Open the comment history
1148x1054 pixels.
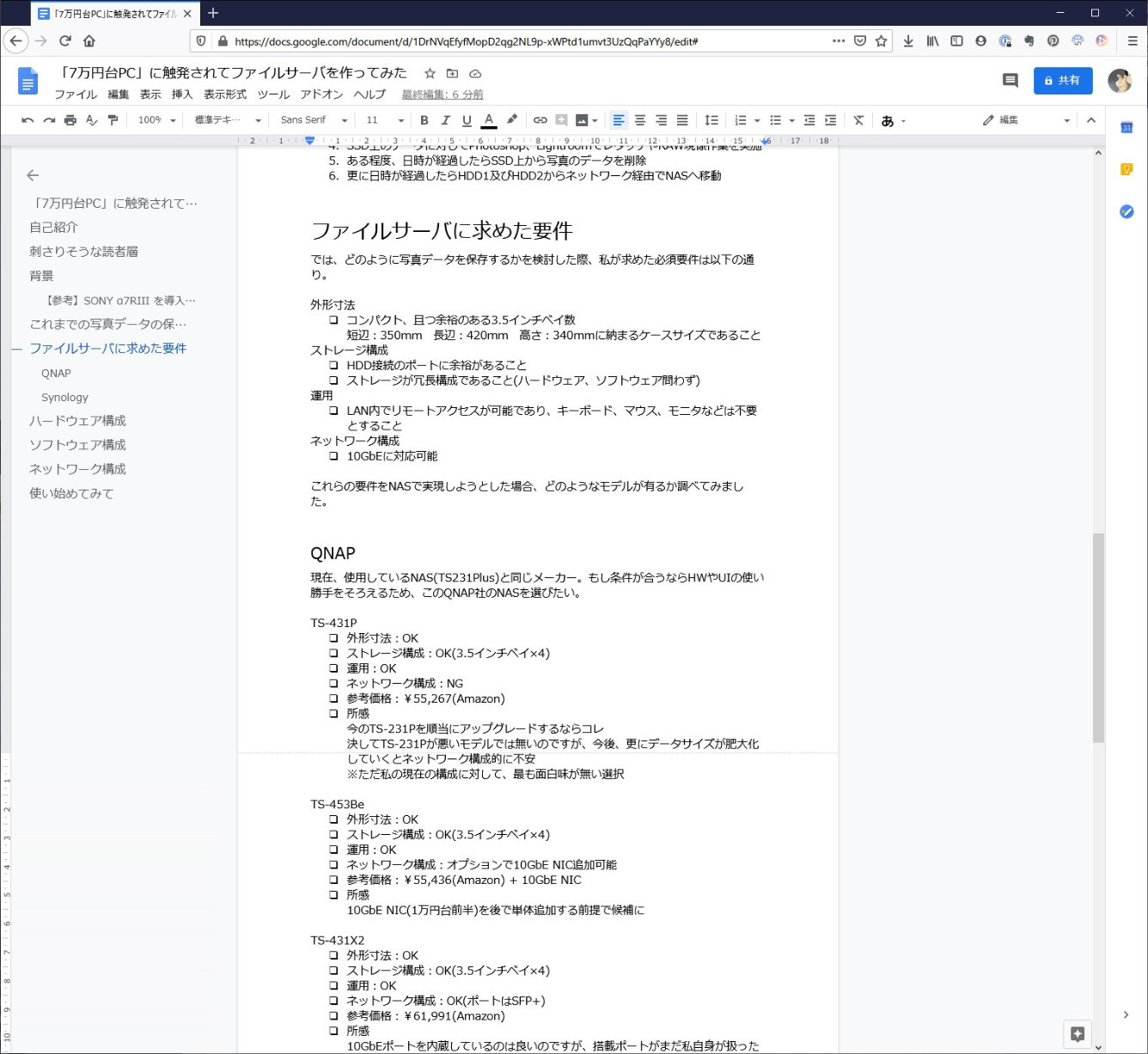[x=1011, y=80]
